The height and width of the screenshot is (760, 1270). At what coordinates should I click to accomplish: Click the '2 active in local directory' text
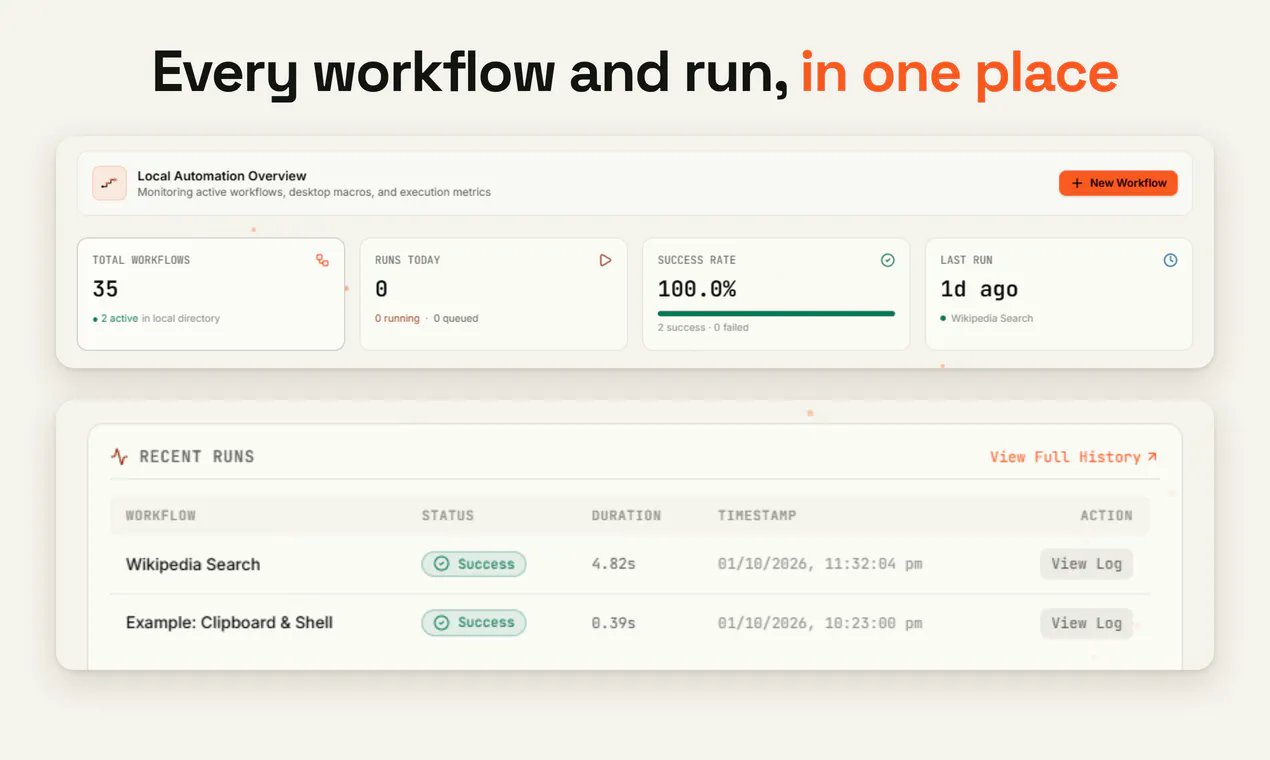[x=156, y=318]
